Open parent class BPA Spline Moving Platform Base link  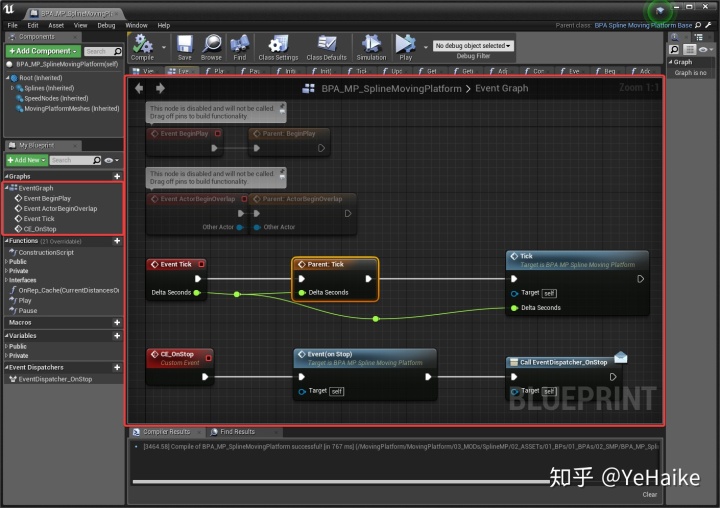point(643,25)
